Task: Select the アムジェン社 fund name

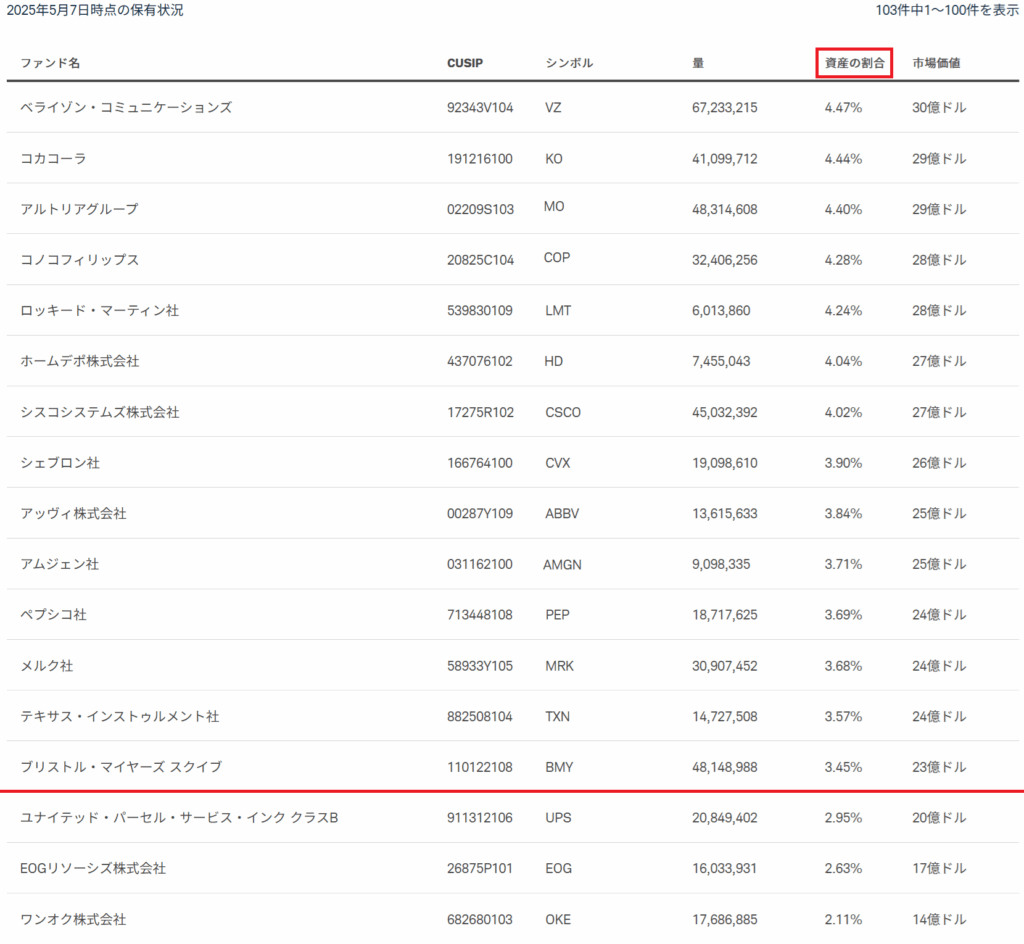Action: pos(59,564)
